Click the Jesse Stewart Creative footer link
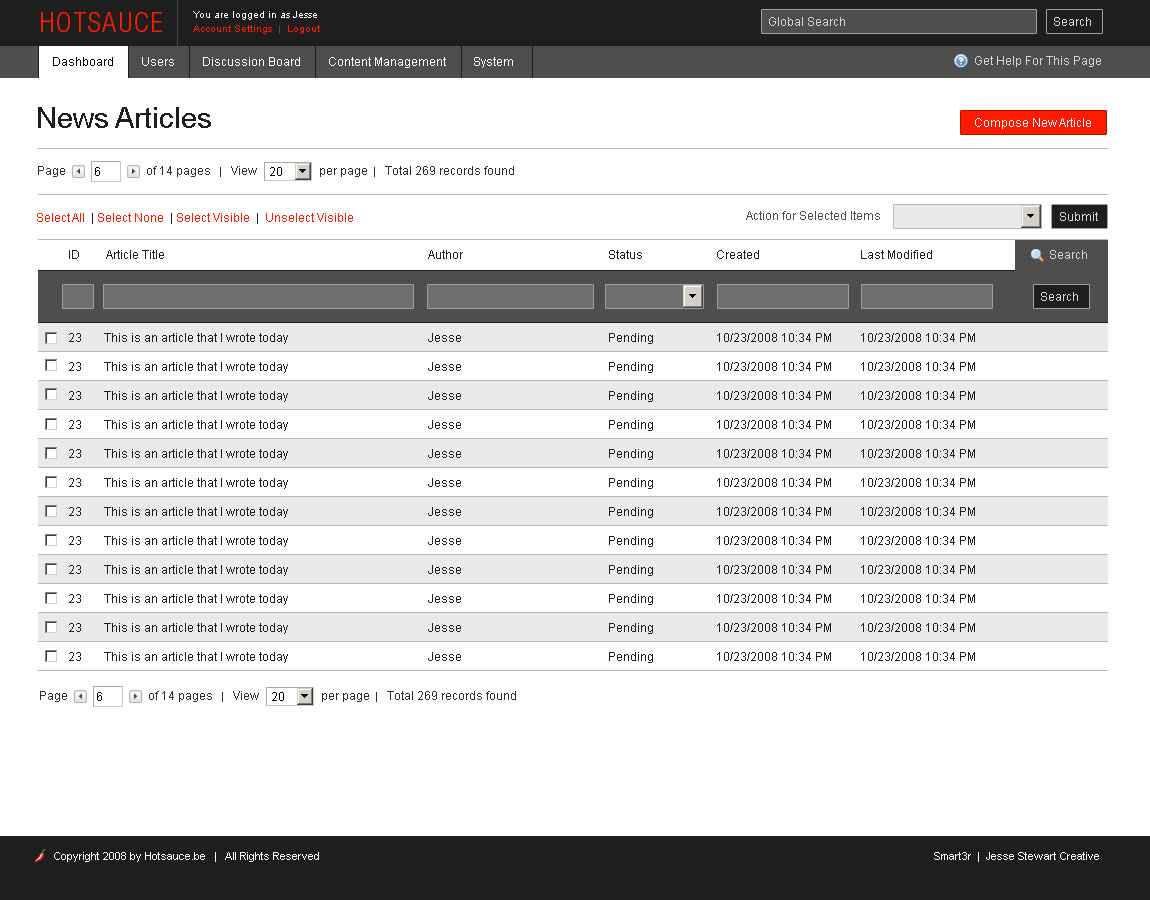This screenshot has width=1150, height=900. click(1042, 856)
